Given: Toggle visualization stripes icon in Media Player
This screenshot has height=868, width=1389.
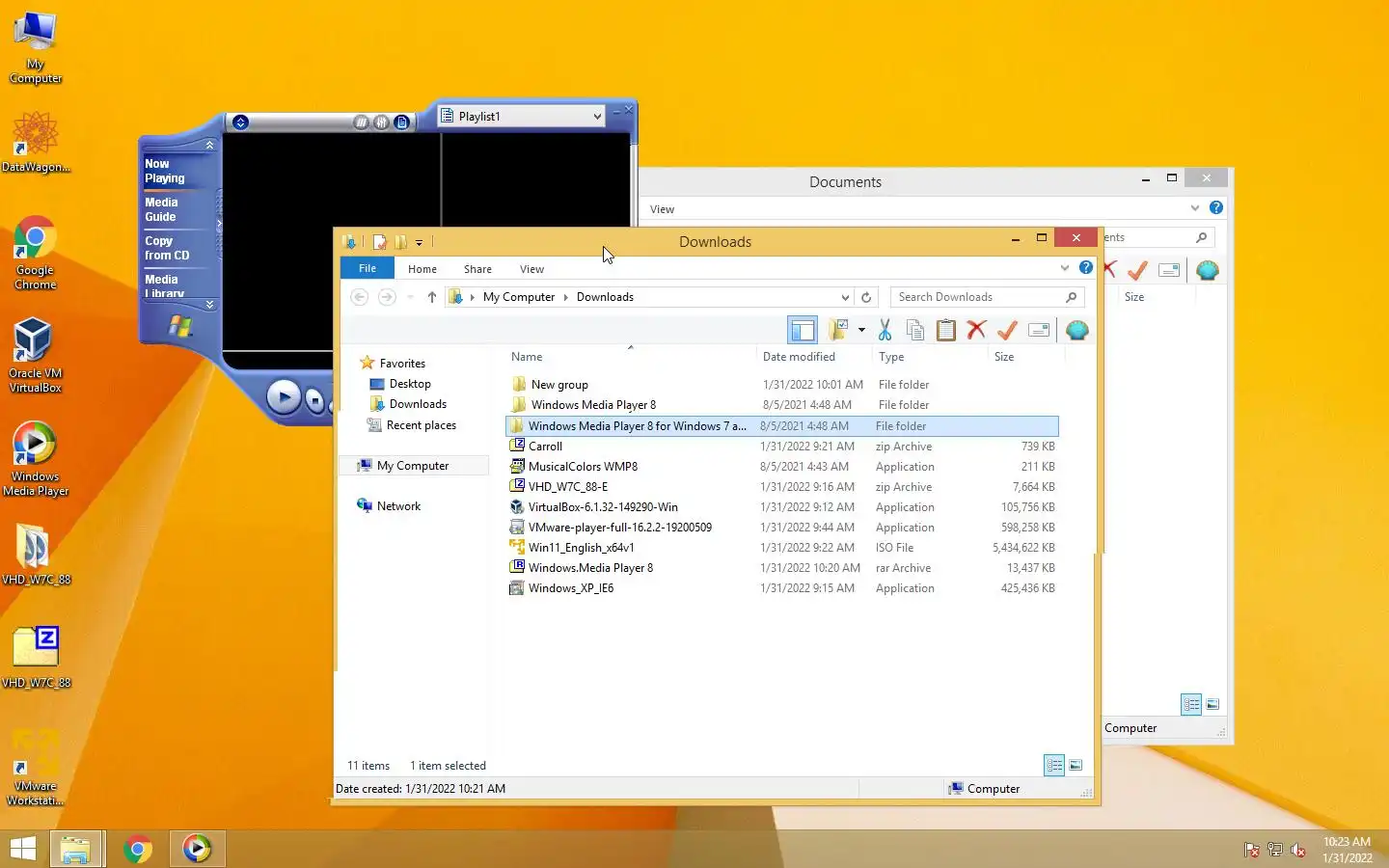Looking at the screenshot, I should [361, 122].
